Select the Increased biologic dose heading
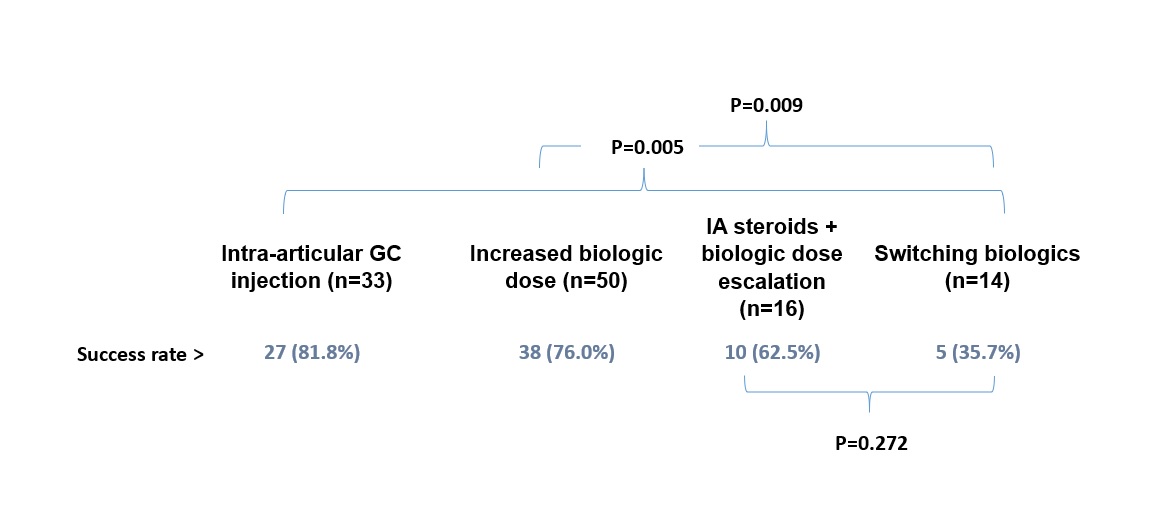Screen dimensions: 1171x522 tap(566, 267)
